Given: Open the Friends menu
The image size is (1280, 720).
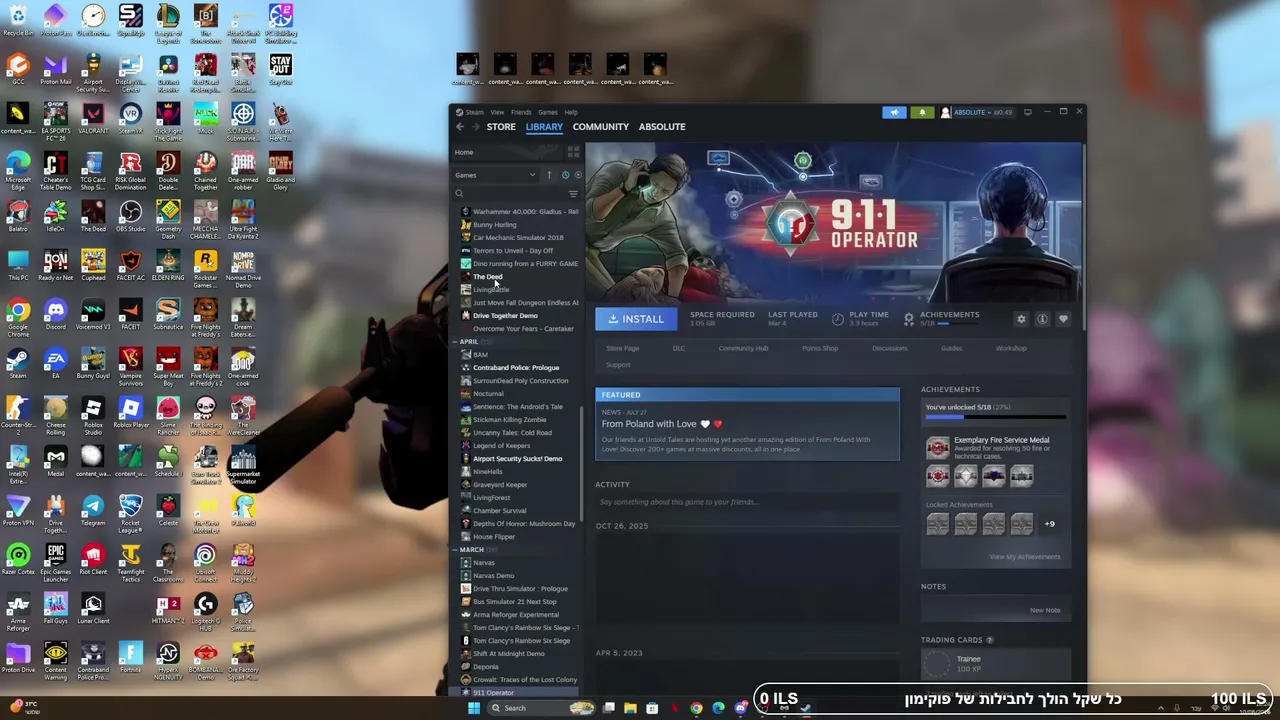Looking at the screenshot, I should click(x=521, y=112).
